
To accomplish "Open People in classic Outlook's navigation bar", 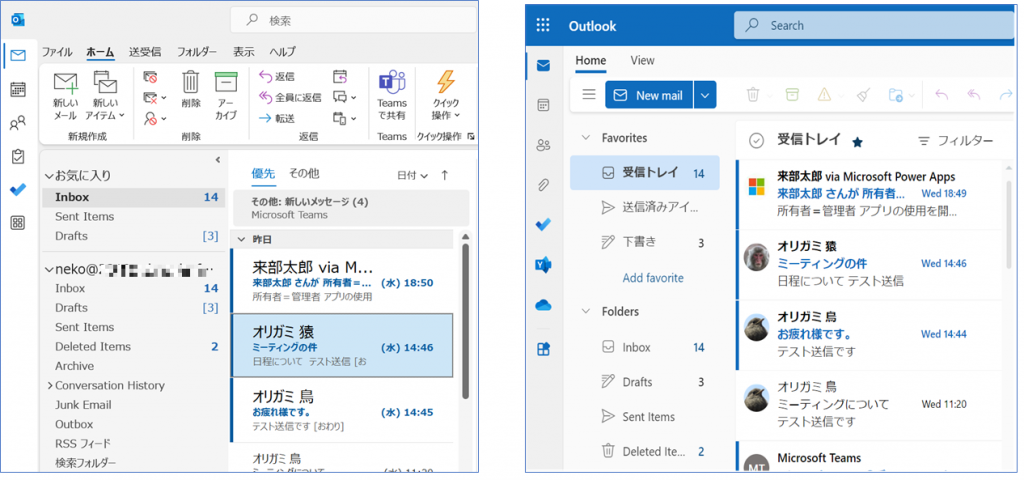I will [x=18, y=123].
